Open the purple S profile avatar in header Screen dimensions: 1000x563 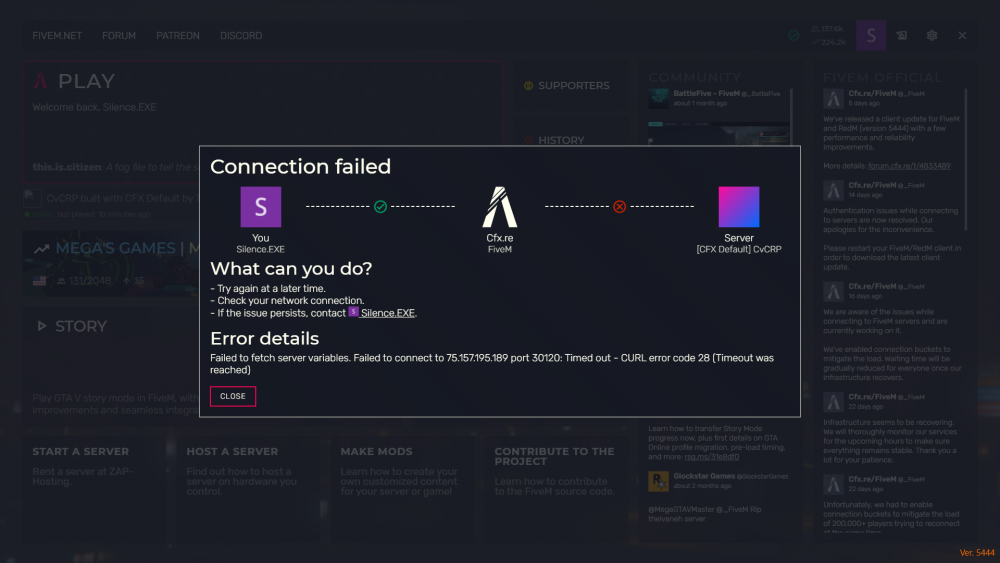tap(870, 35)
